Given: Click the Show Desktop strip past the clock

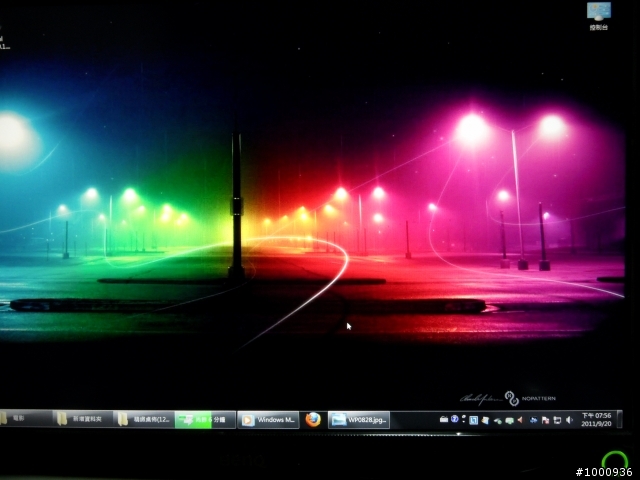Looking at the screenshot, I should click(620, 420).
